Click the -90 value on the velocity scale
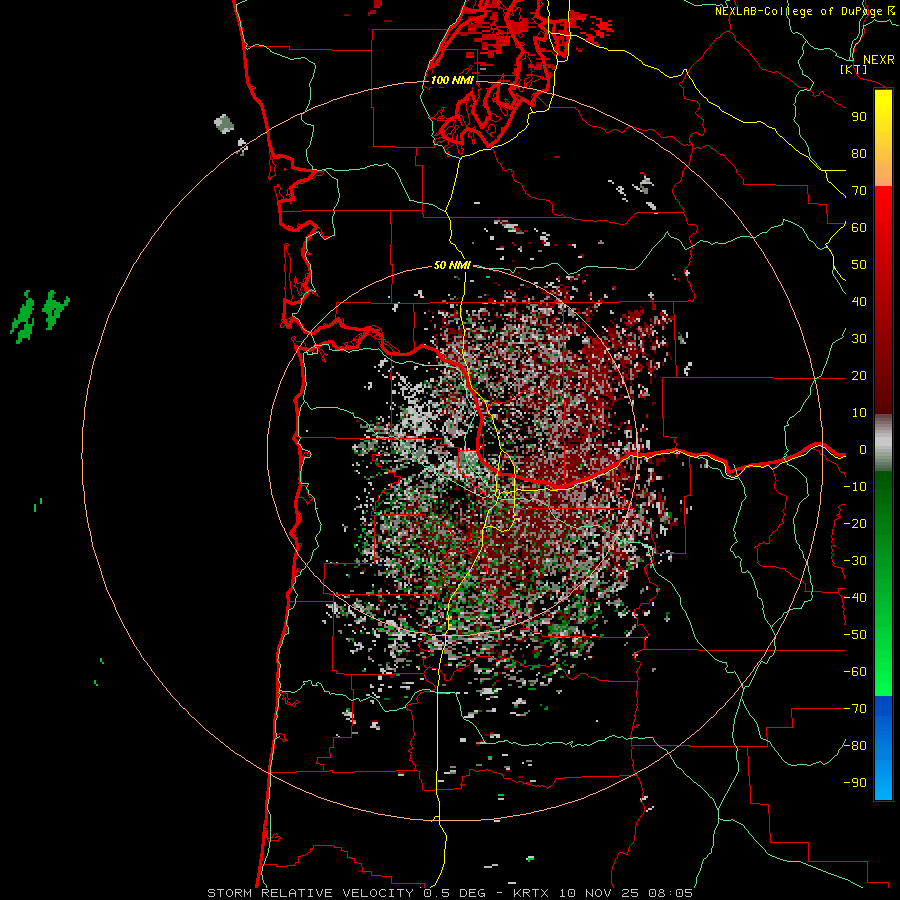The height and width of the screenshot is (900, 900). coord(855,783)
